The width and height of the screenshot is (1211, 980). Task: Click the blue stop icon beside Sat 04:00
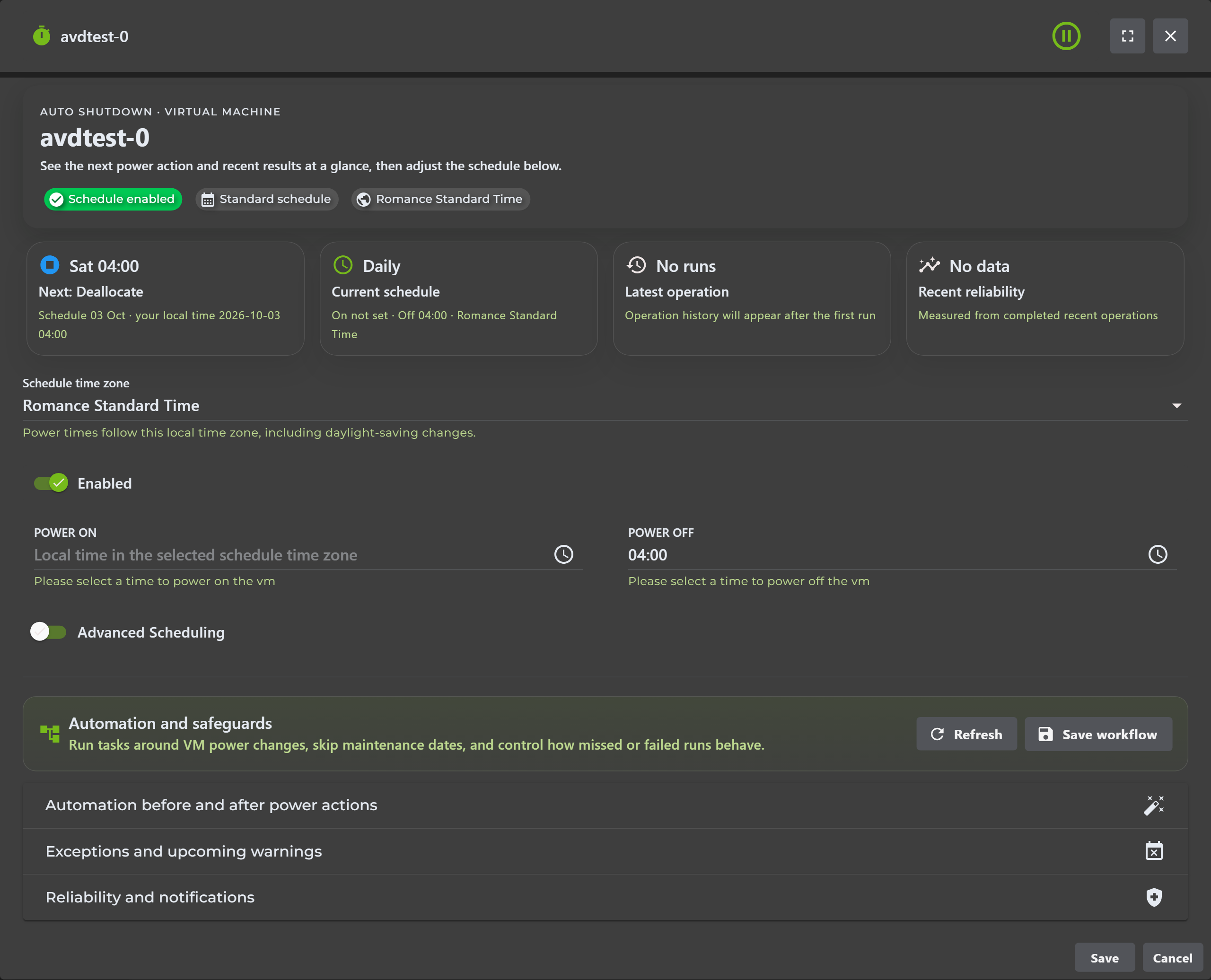pos(50,265)
